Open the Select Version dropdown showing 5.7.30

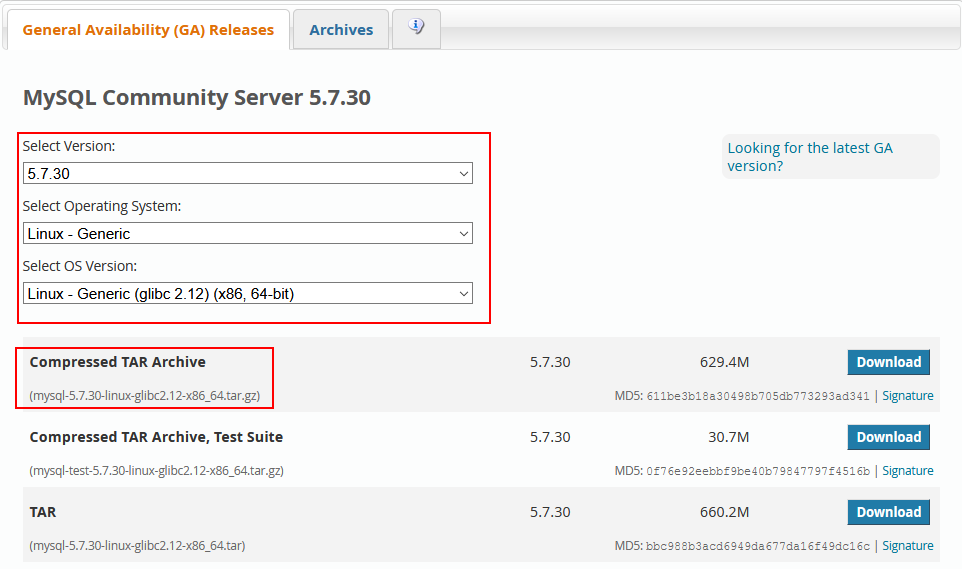[x=248, y=173]
